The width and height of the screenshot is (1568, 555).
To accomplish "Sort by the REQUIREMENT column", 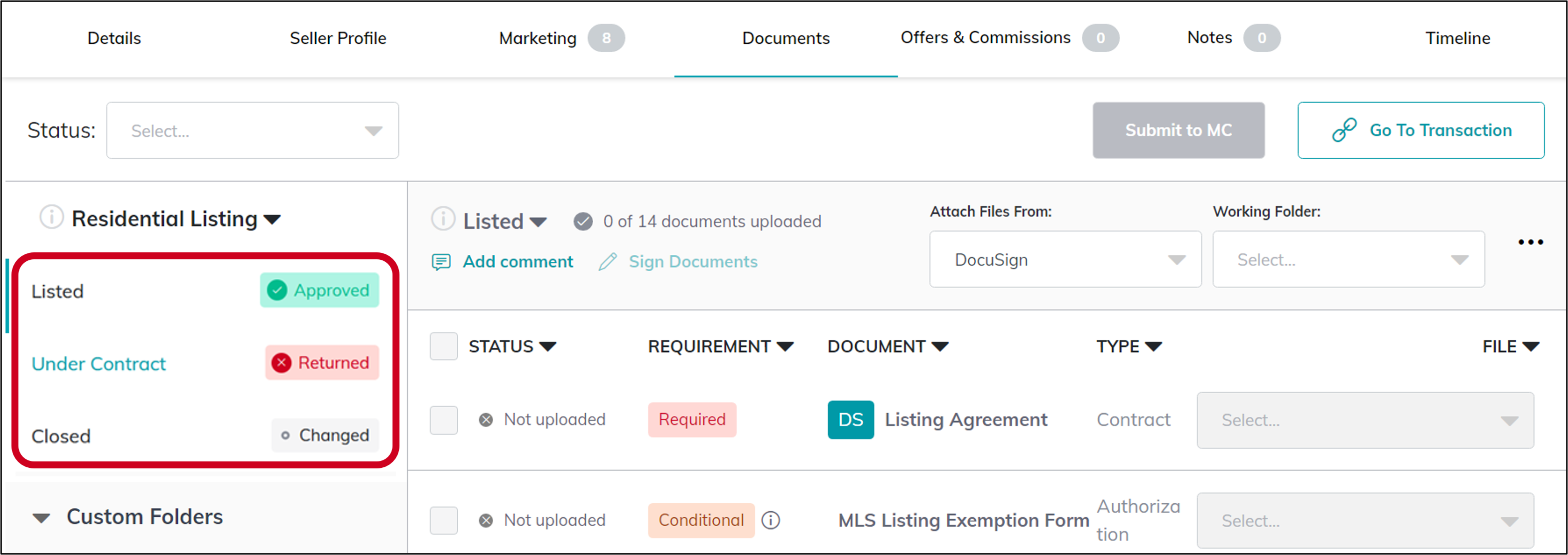I will 720,346.
